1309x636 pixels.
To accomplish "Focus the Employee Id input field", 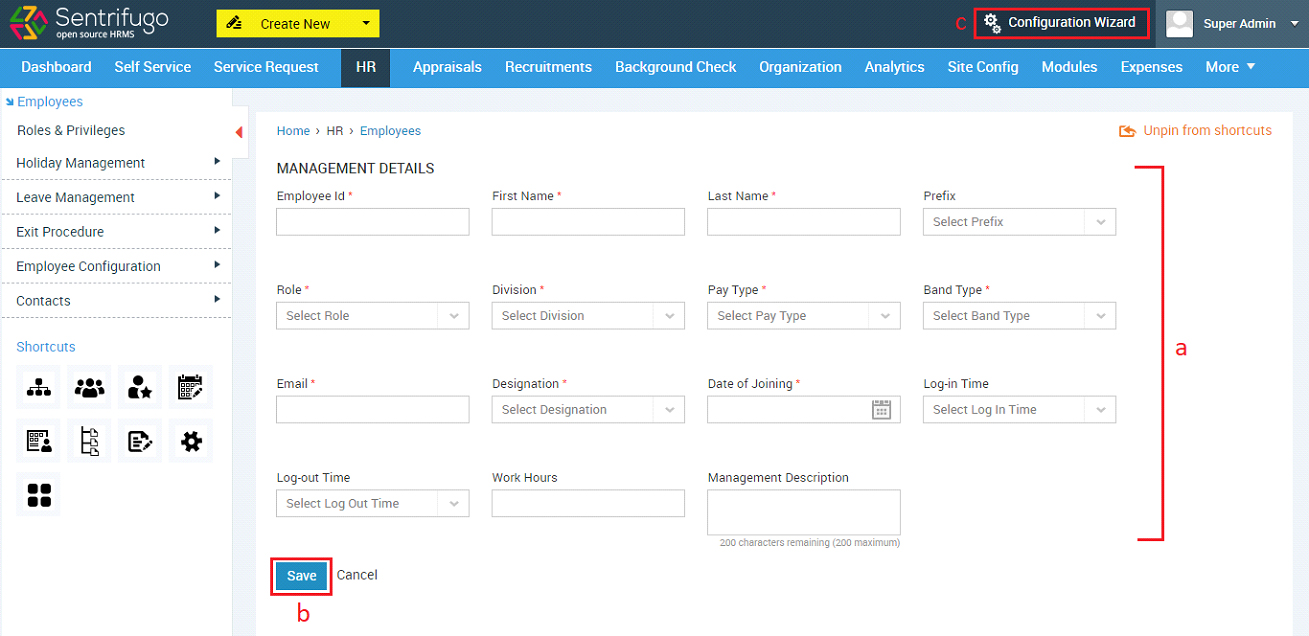I will pos(372,222).
